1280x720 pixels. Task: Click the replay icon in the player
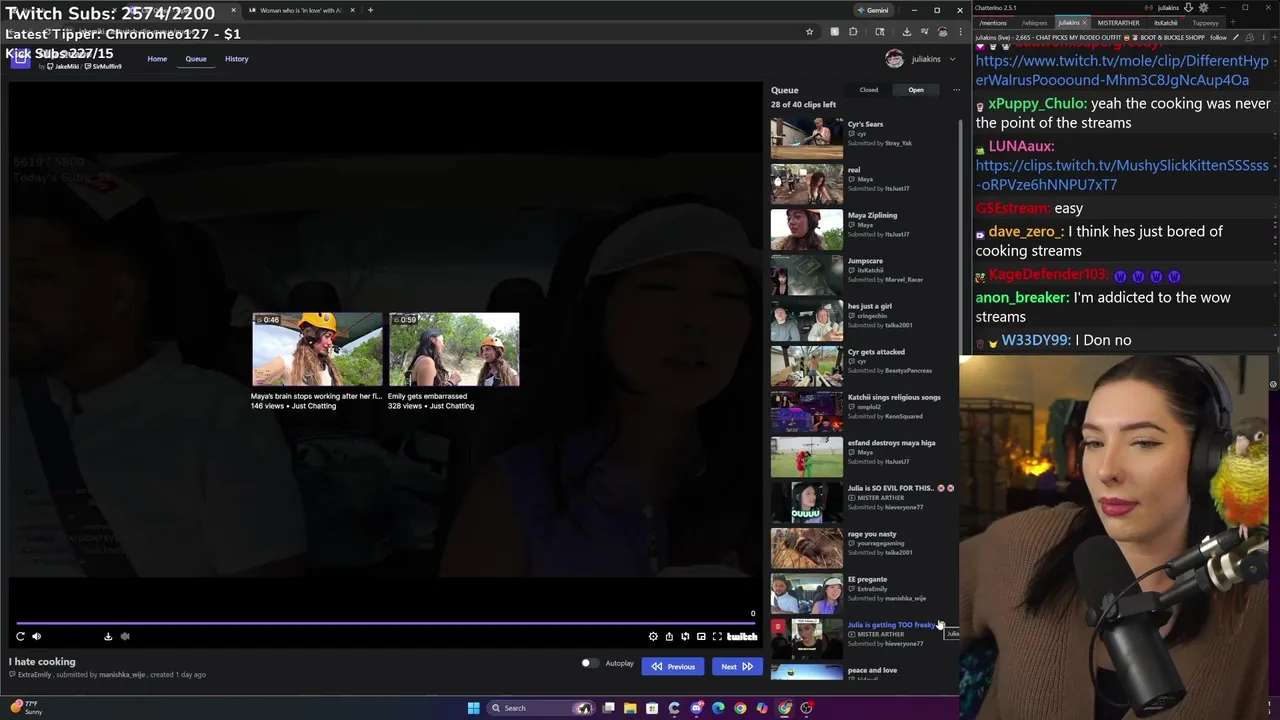pyautogui.click(x=20, y=636)
